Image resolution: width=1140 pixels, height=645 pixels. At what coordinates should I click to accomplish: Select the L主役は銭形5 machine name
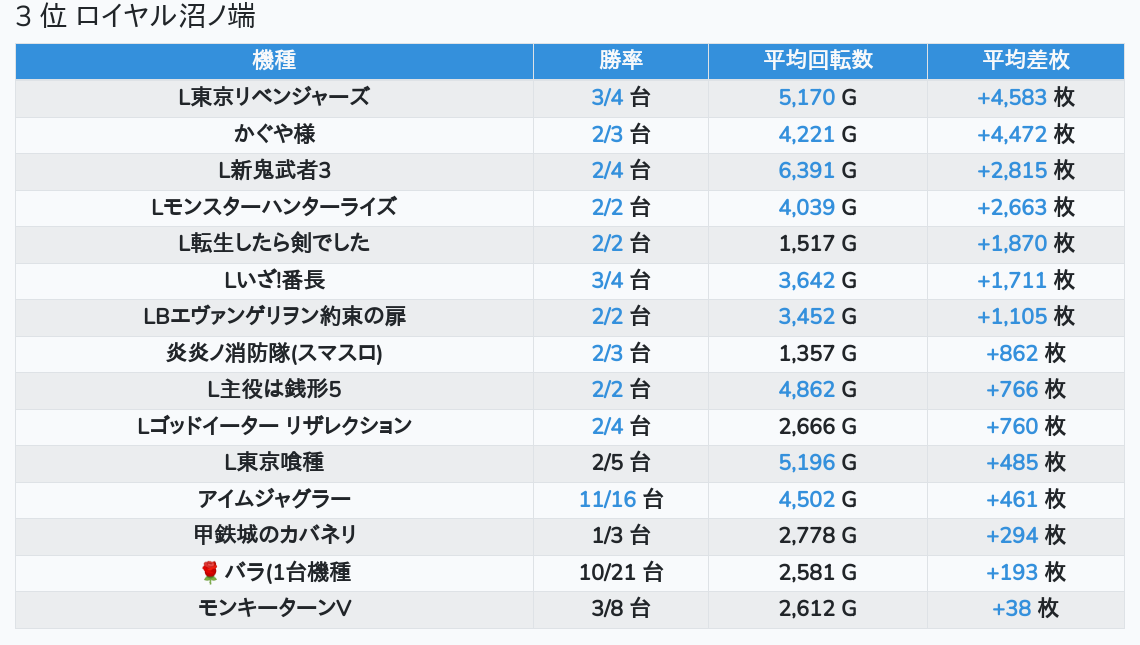click(274, 390)
